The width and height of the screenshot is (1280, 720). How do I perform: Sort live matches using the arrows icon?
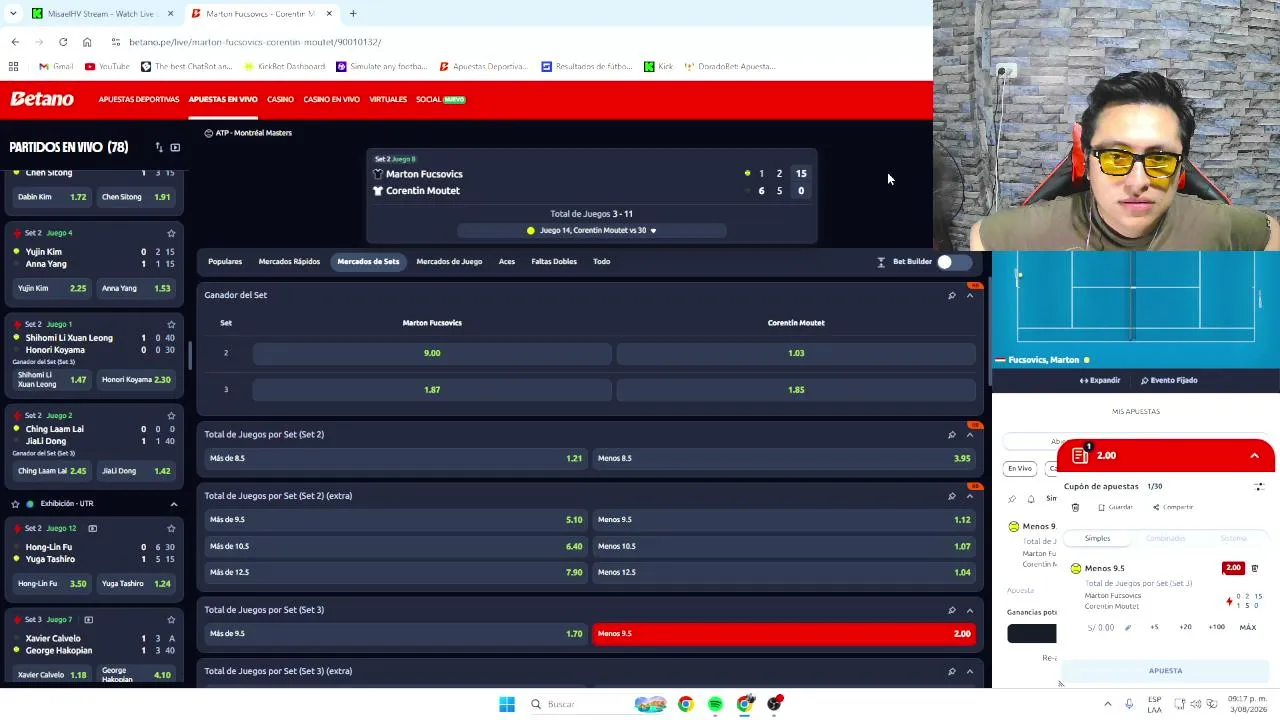click(159, 148)
